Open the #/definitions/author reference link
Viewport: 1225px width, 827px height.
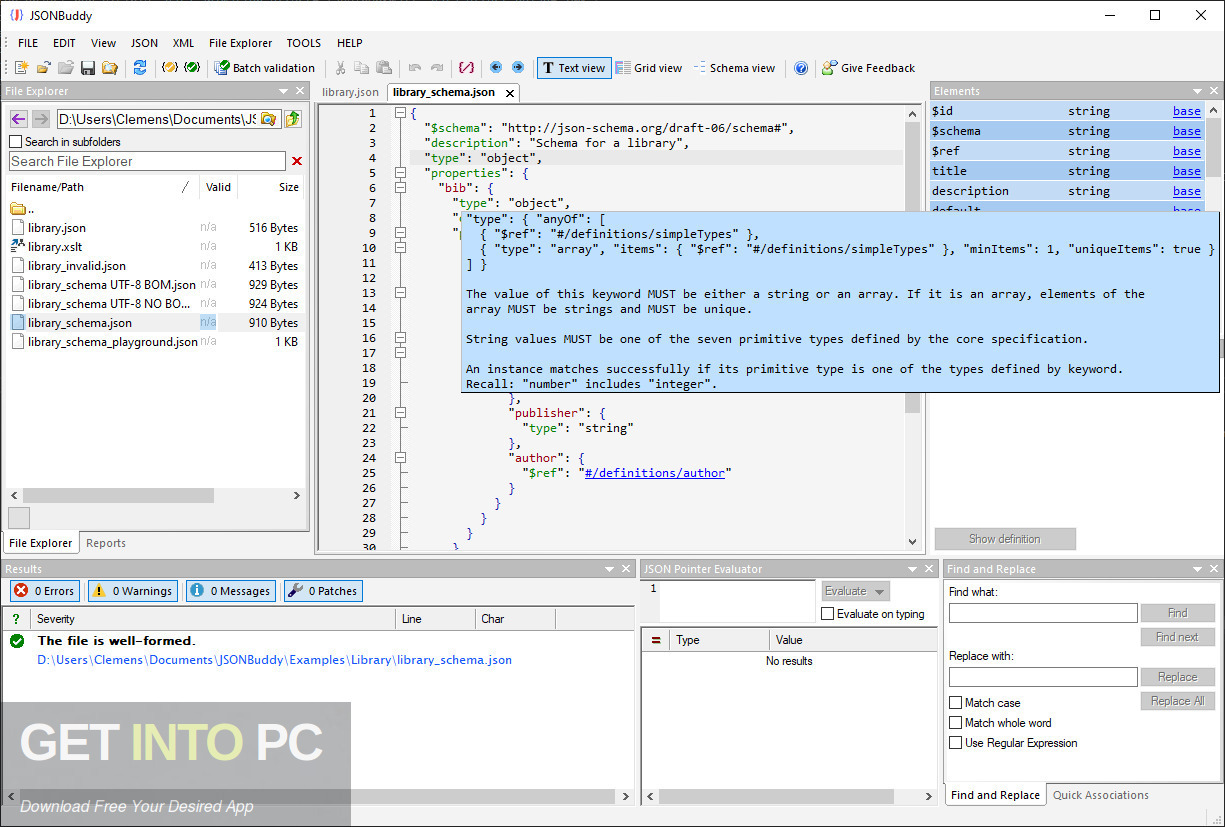click(x=657, y=473)
